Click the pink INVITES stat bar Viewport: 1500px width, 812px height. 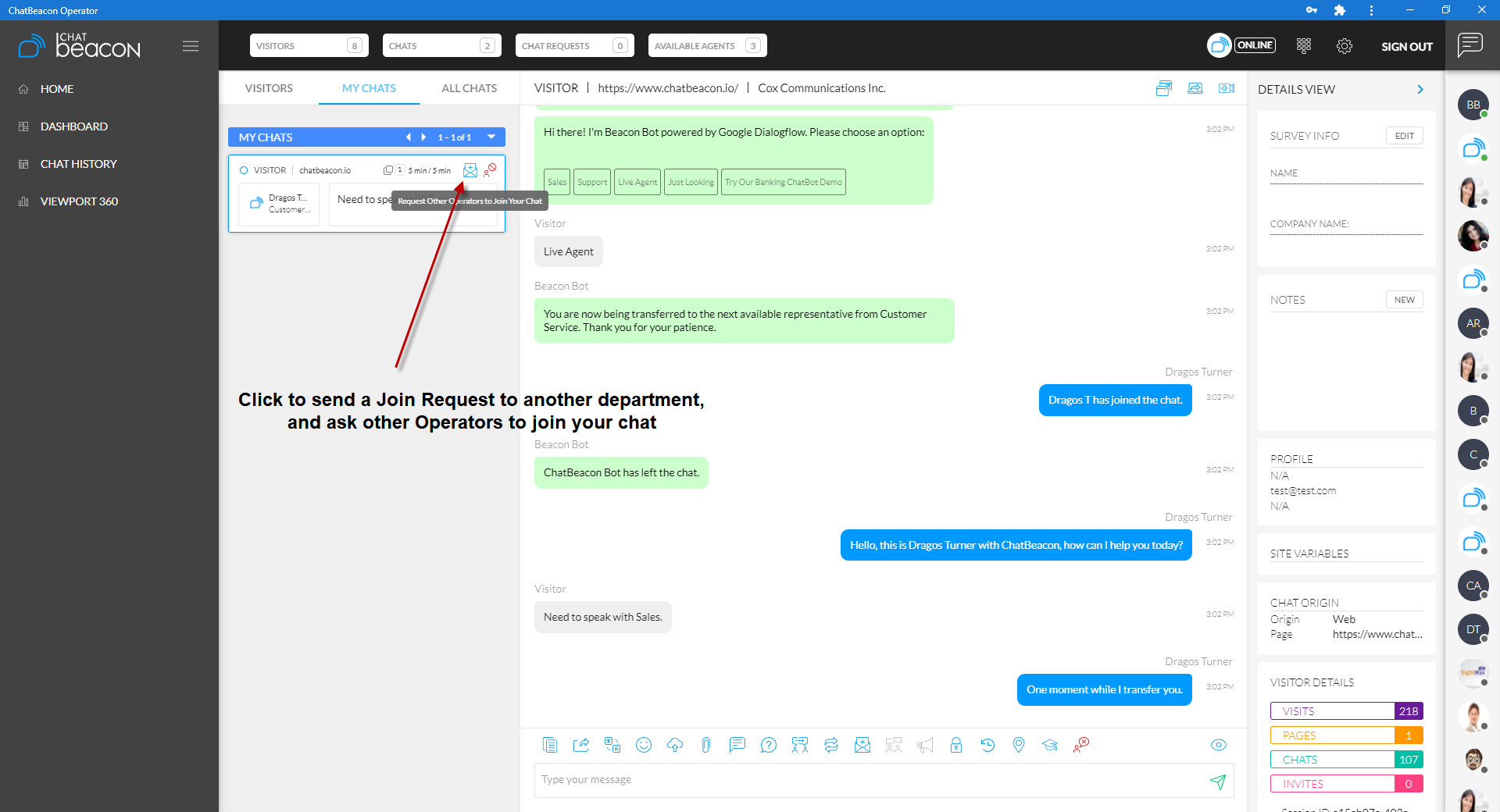(x=1347, y=784)
